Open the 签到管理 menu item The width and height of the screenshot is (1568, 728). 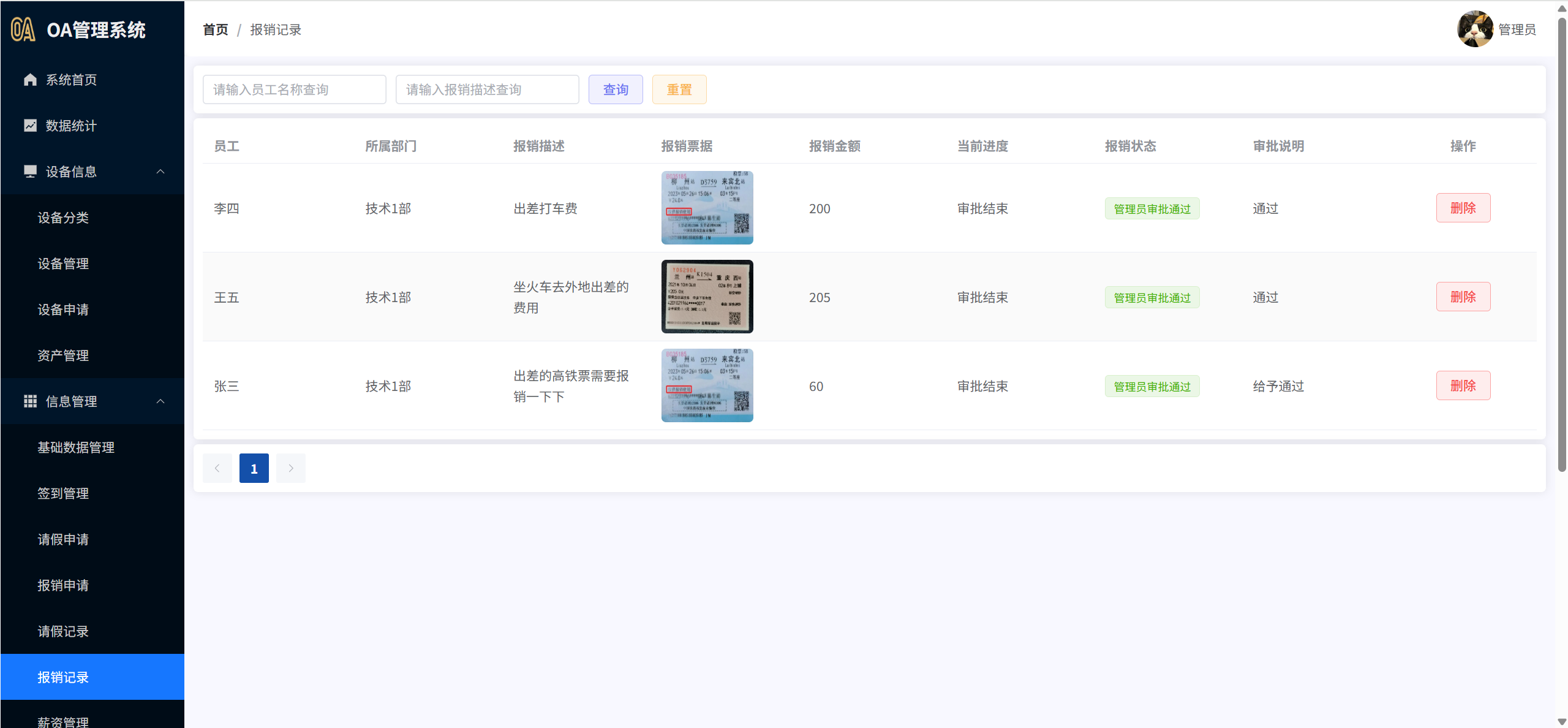click(x=63, y=493)
